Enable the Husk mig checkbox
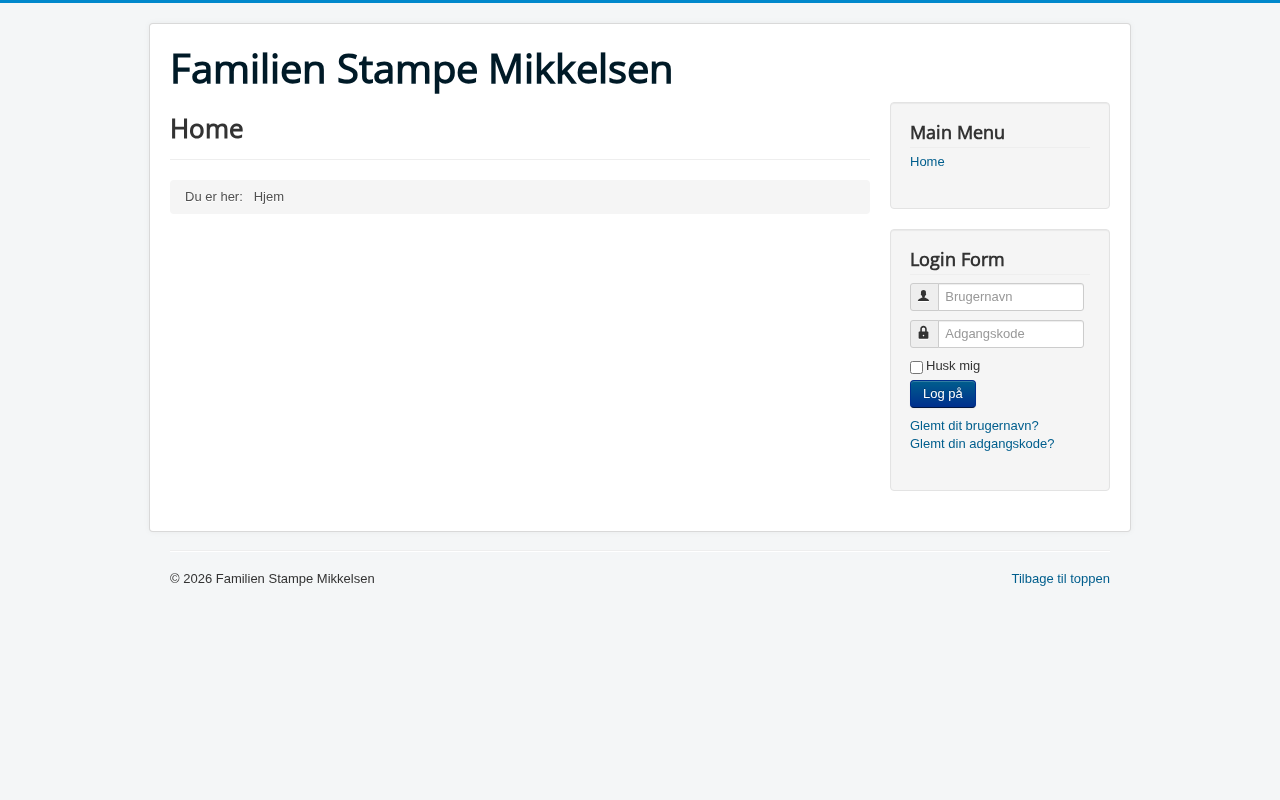 click(x=916, y=367)
